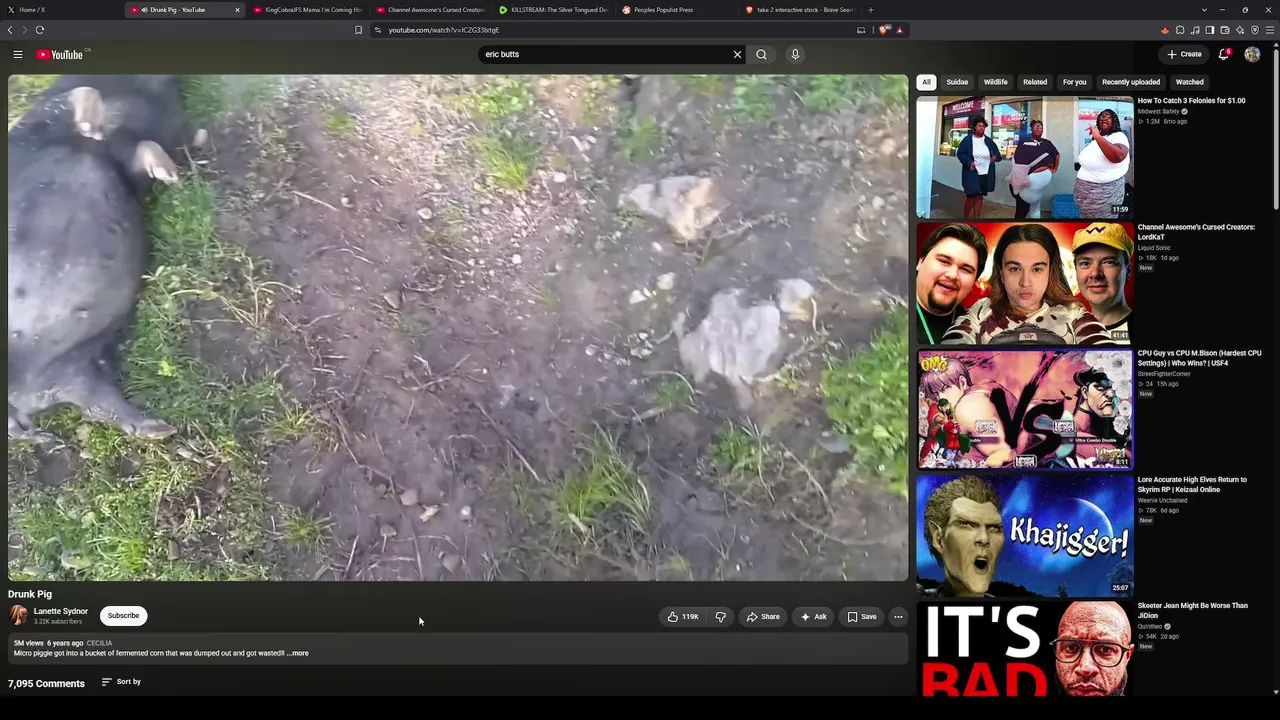Click the 7,095 Comments heading
The width and height of the screenshot is (1280, 720).
point(46,684)
